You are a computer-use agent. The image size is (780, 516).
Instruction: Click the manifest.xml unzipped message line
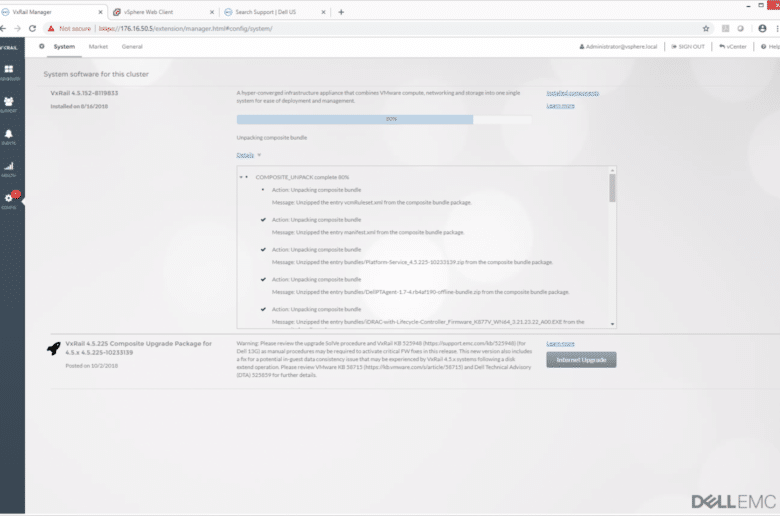pyautogui.click(x=368, y=232)
